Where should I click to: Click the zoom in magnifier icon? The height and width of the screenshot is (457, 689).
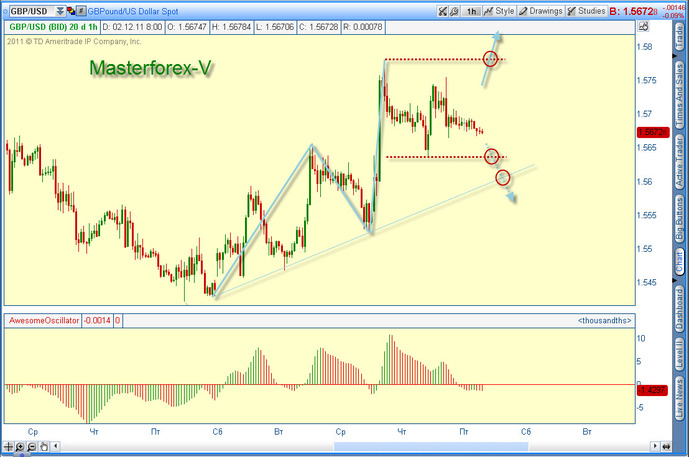pos(20,447)
